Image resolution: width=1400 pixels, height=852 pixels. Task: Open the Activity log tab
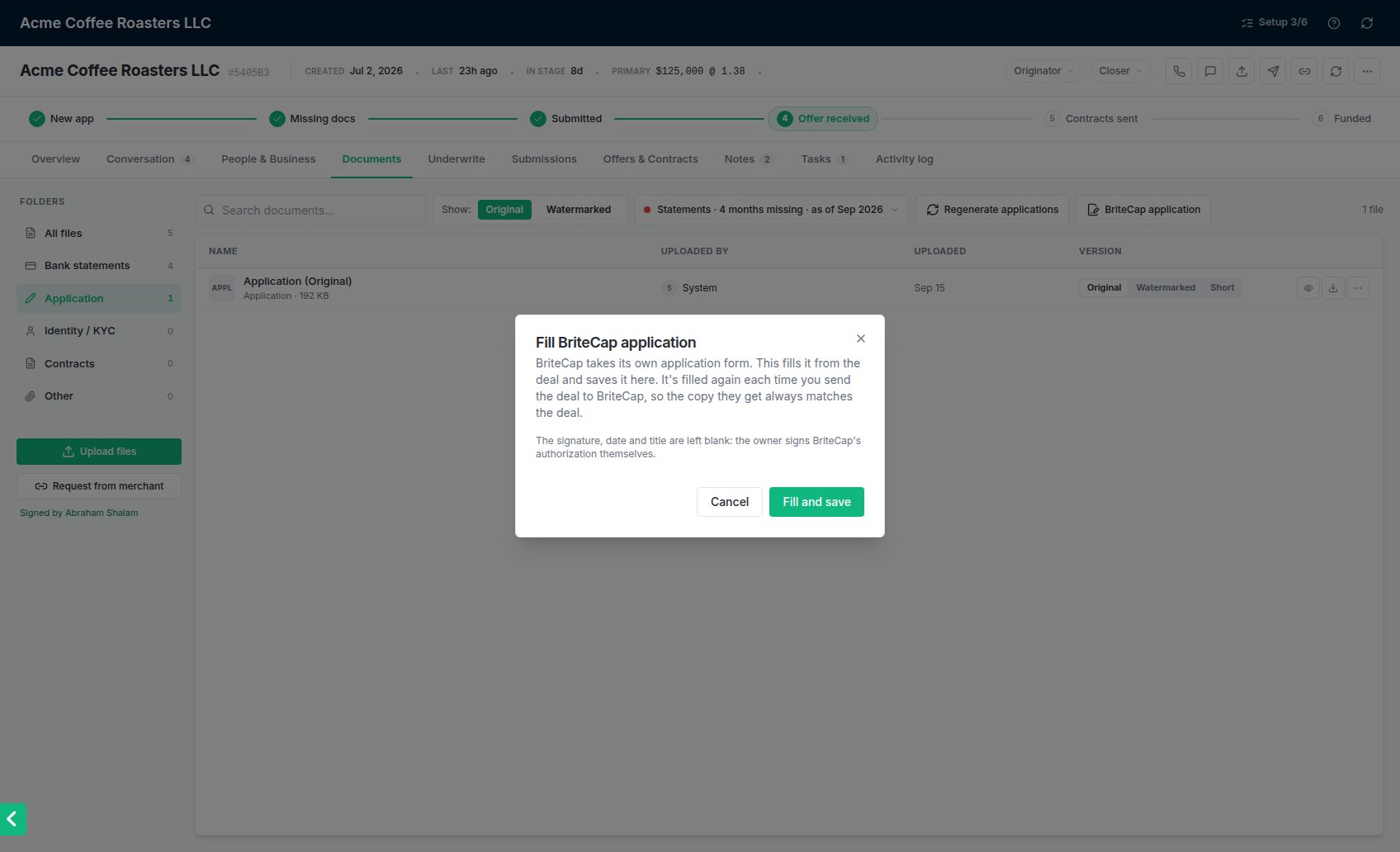(x=904, y=159)
